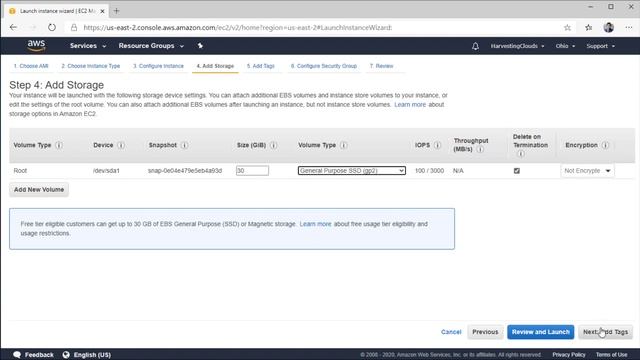
Task: Click the Add New Volume button
Action: click(39, 189)
